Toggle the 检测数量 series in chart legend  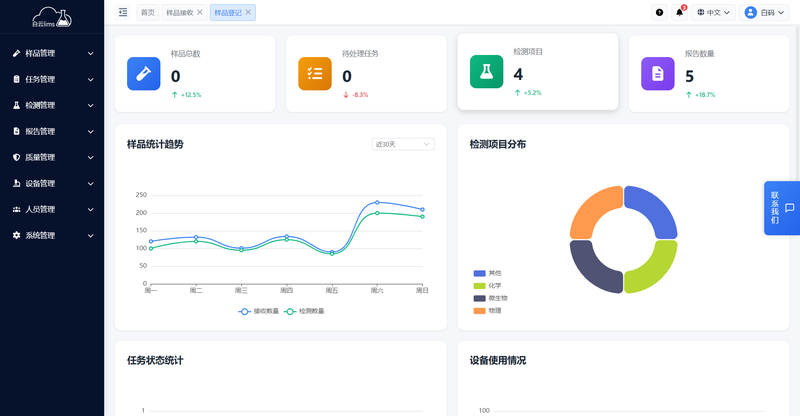point(305,311)
